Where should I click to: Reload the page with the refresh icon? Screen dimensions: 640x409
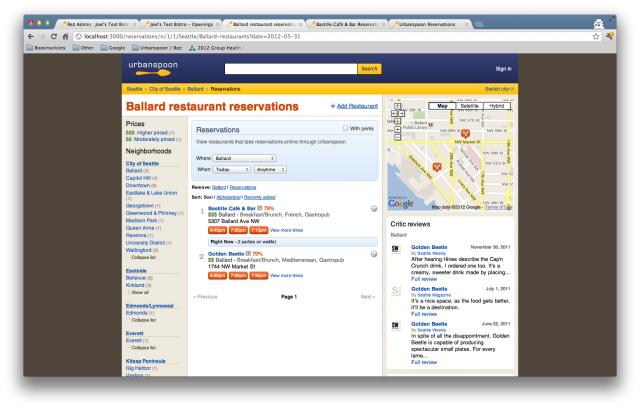(53, 36)
